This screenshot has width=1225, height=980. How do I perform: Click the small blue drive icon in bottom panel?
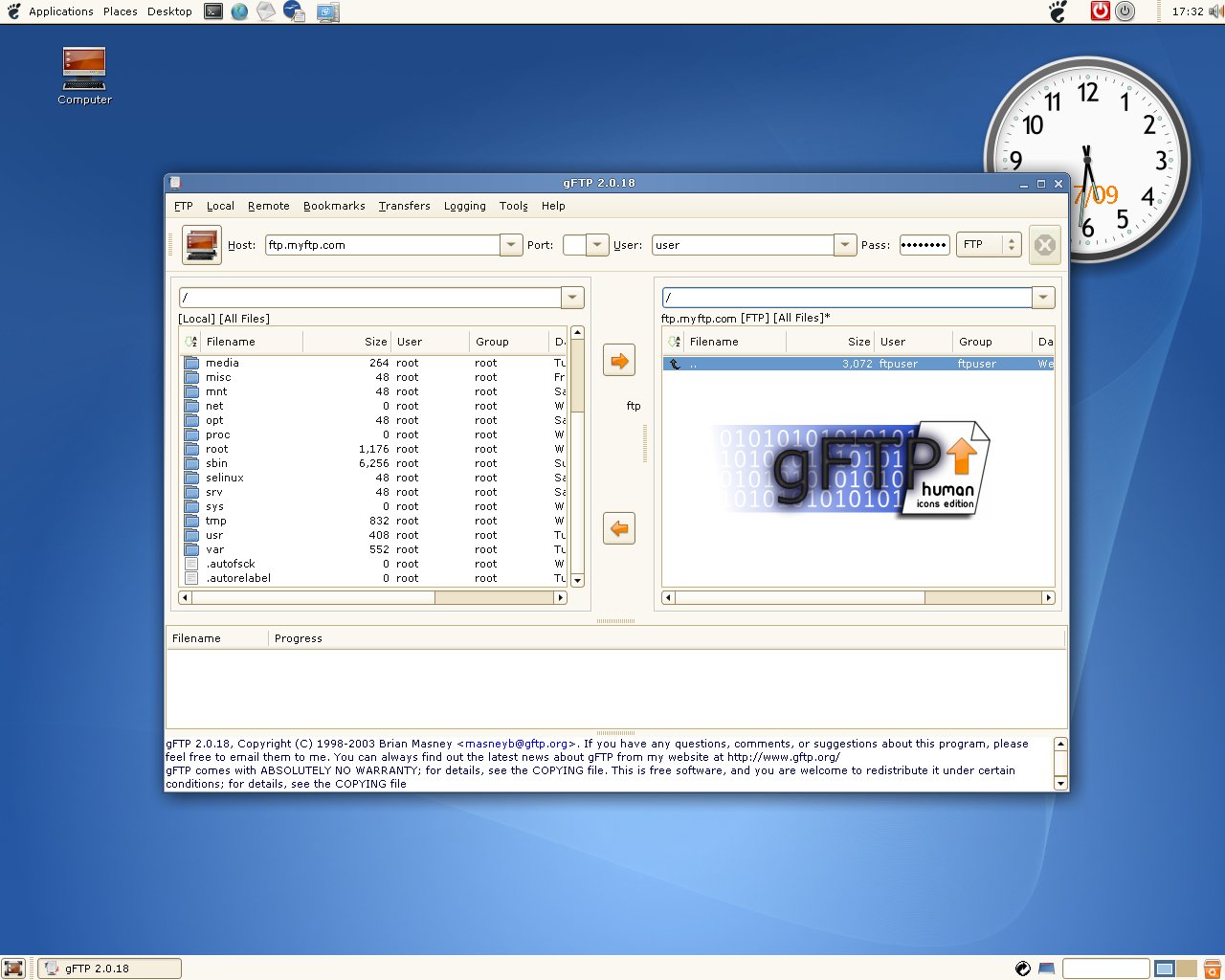pos(1046,969)
